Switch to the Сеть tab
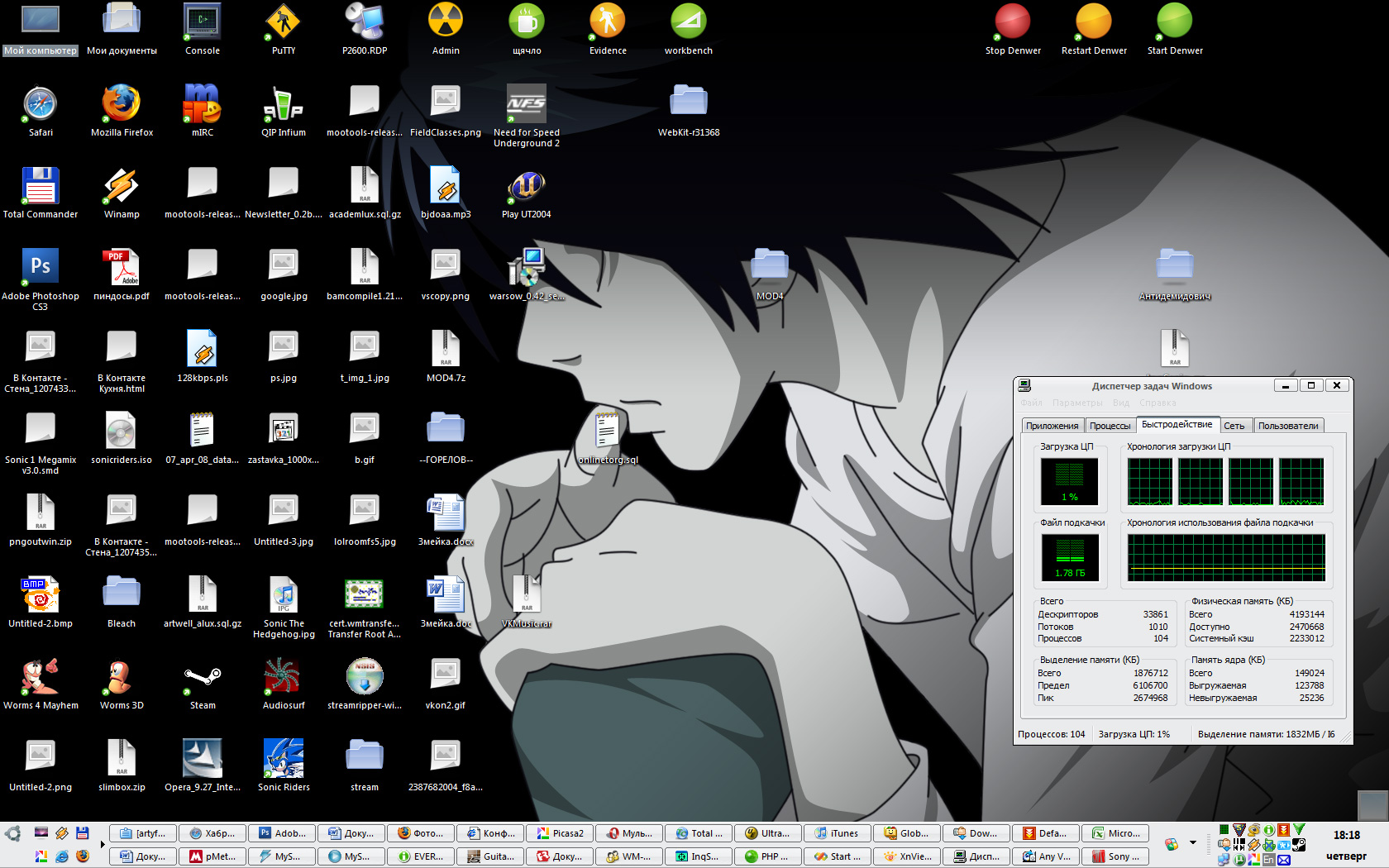The width and height of the screenshot is (1389, 868). [x=1234, y=426]
